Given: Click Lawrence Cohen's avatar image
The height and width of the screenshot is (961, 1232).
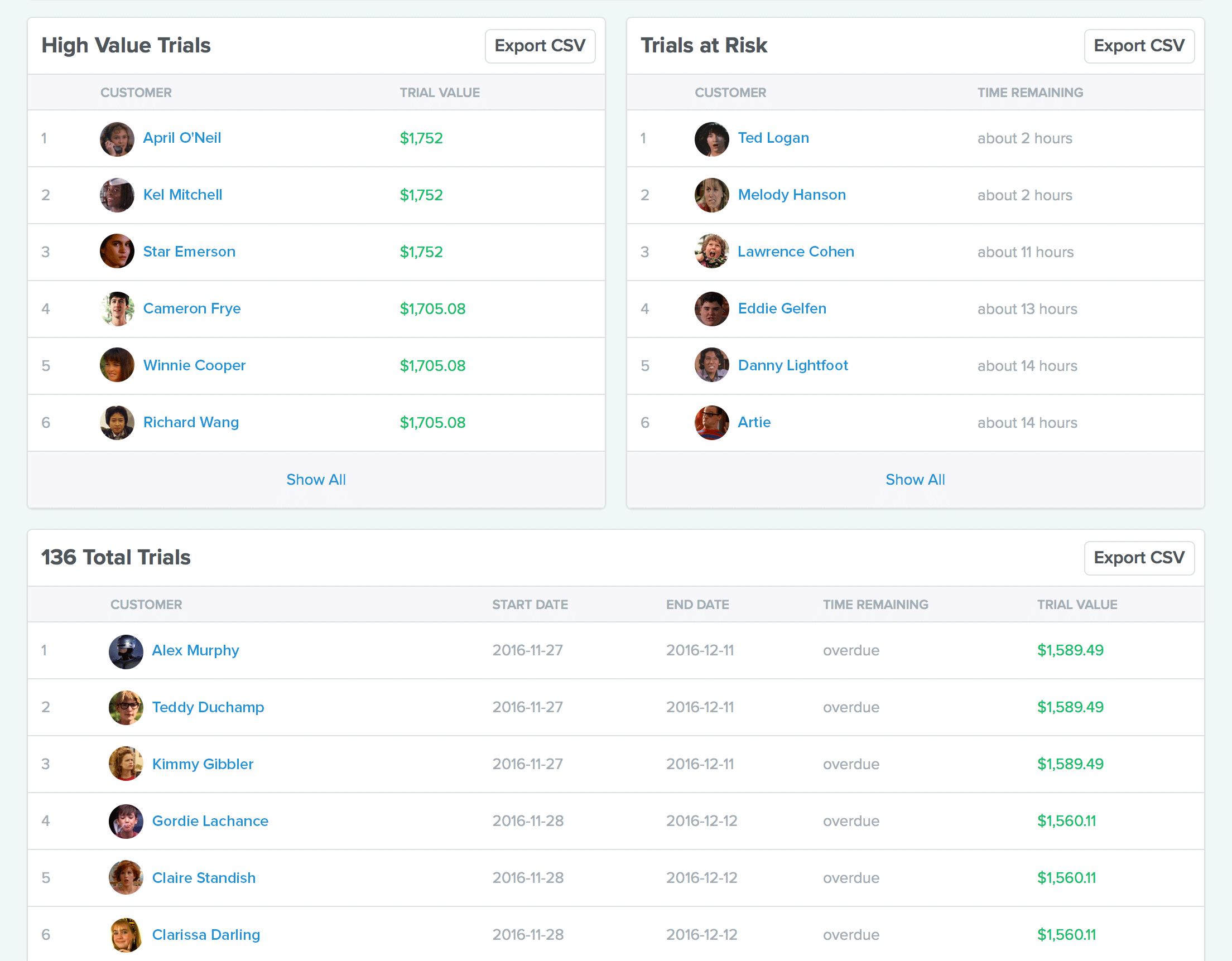Looking at the screenshot, I should 711,252.
